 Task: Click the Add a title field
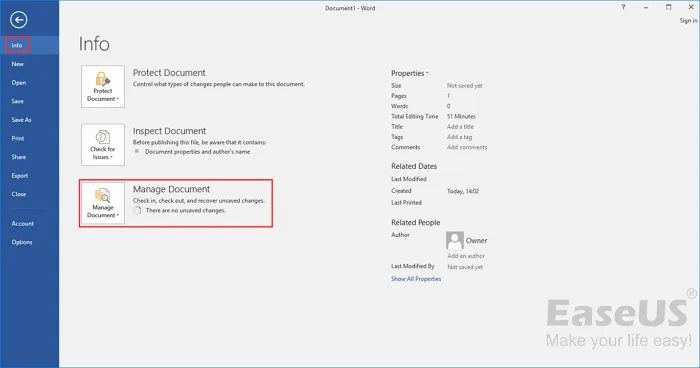coord(460,127)
